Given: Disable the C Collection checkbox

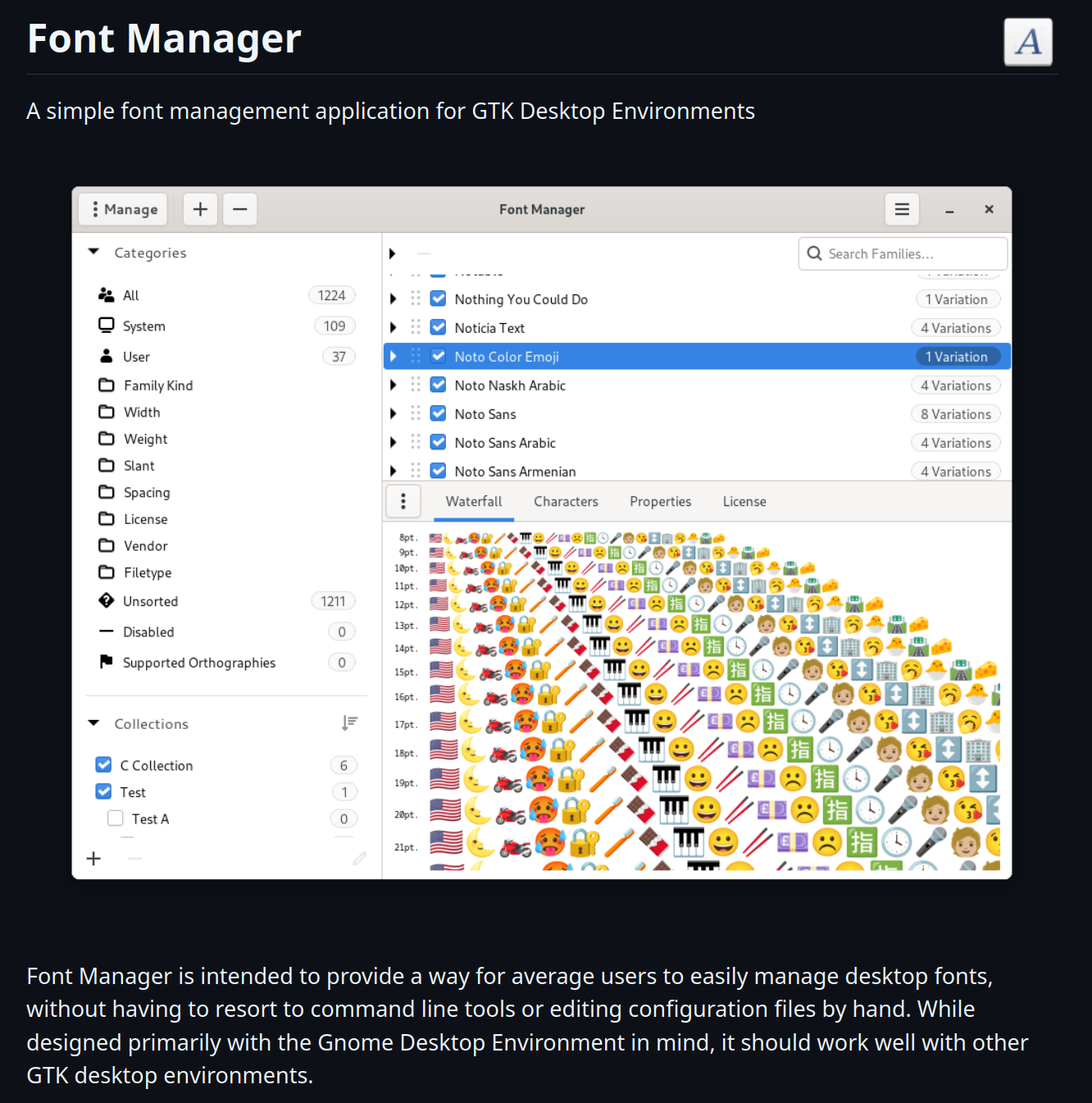Looking at the screenshot, I should click(x=103, y=764).
